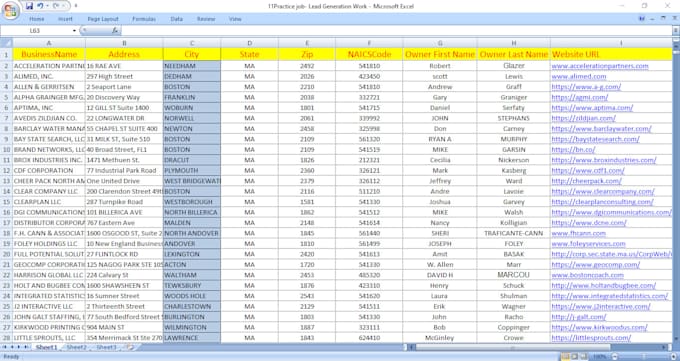Switch to Normal view in status bar
The height and width of the screenshot is (361, 680).
pos(566,357)
